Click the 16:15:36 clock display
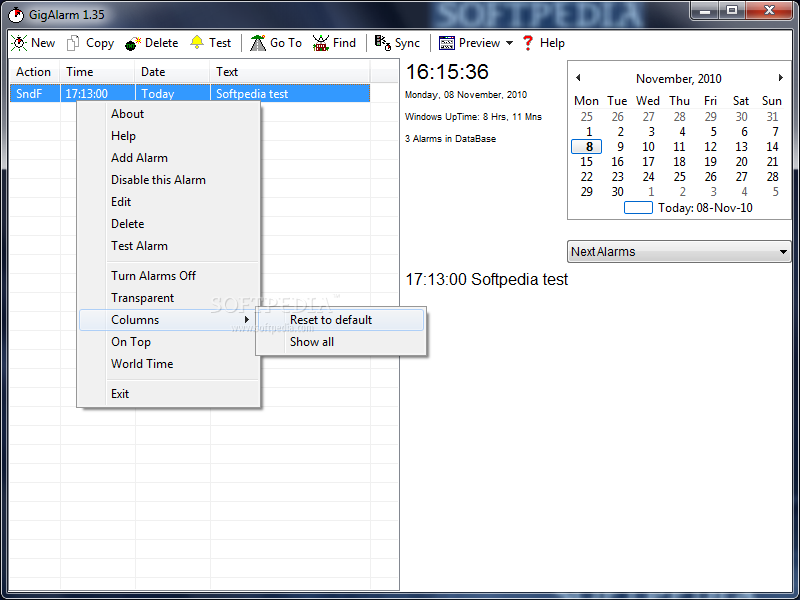The image size is (800, 600). click(447, 71)
